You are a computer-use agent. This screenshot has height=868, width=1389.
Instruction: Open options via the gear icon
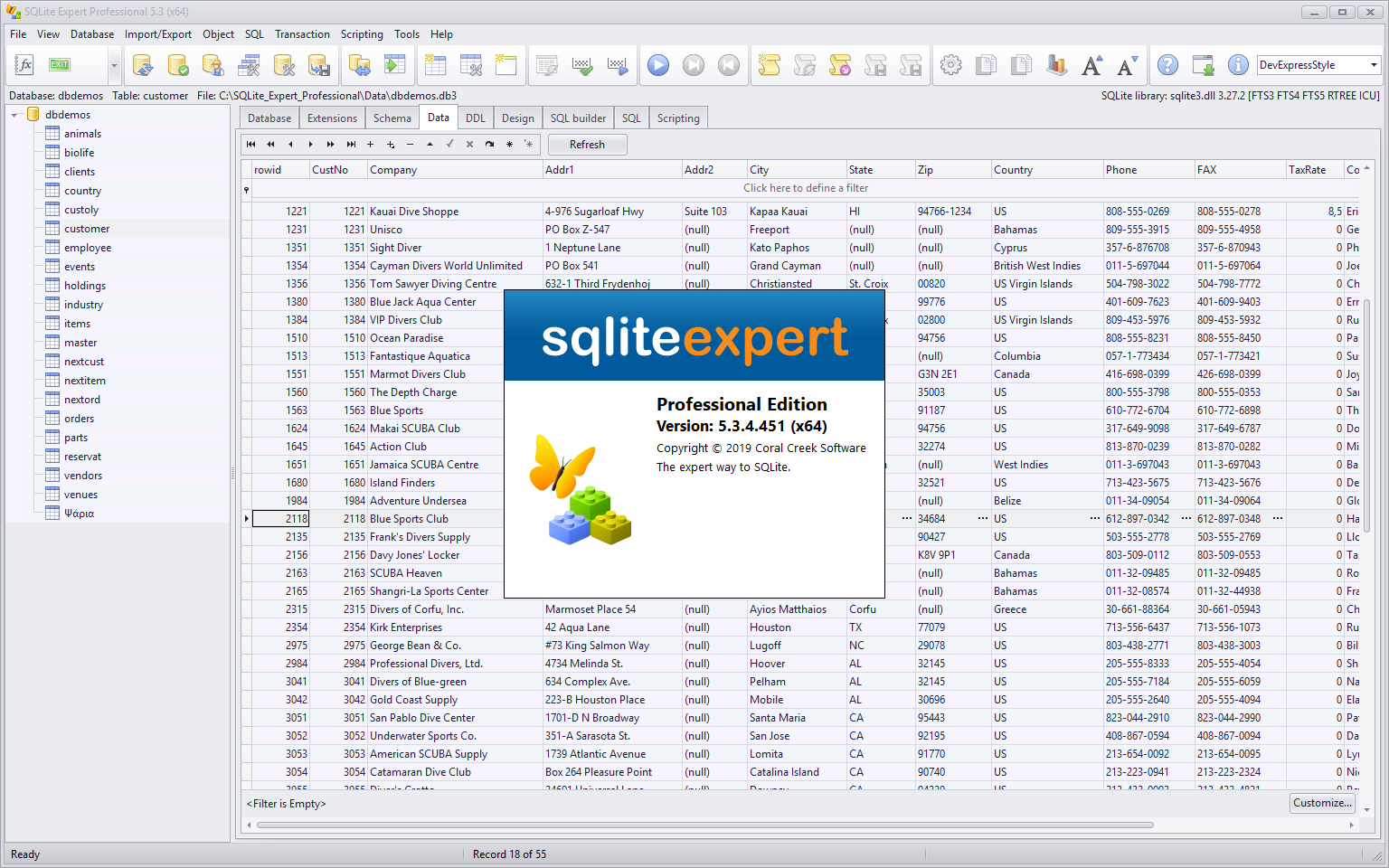pyautogui.click(x=950, y=65)
